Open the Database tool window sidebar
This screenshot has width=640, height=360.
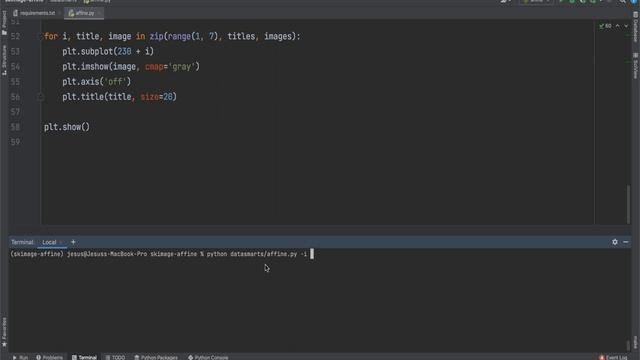coord(636,27)
